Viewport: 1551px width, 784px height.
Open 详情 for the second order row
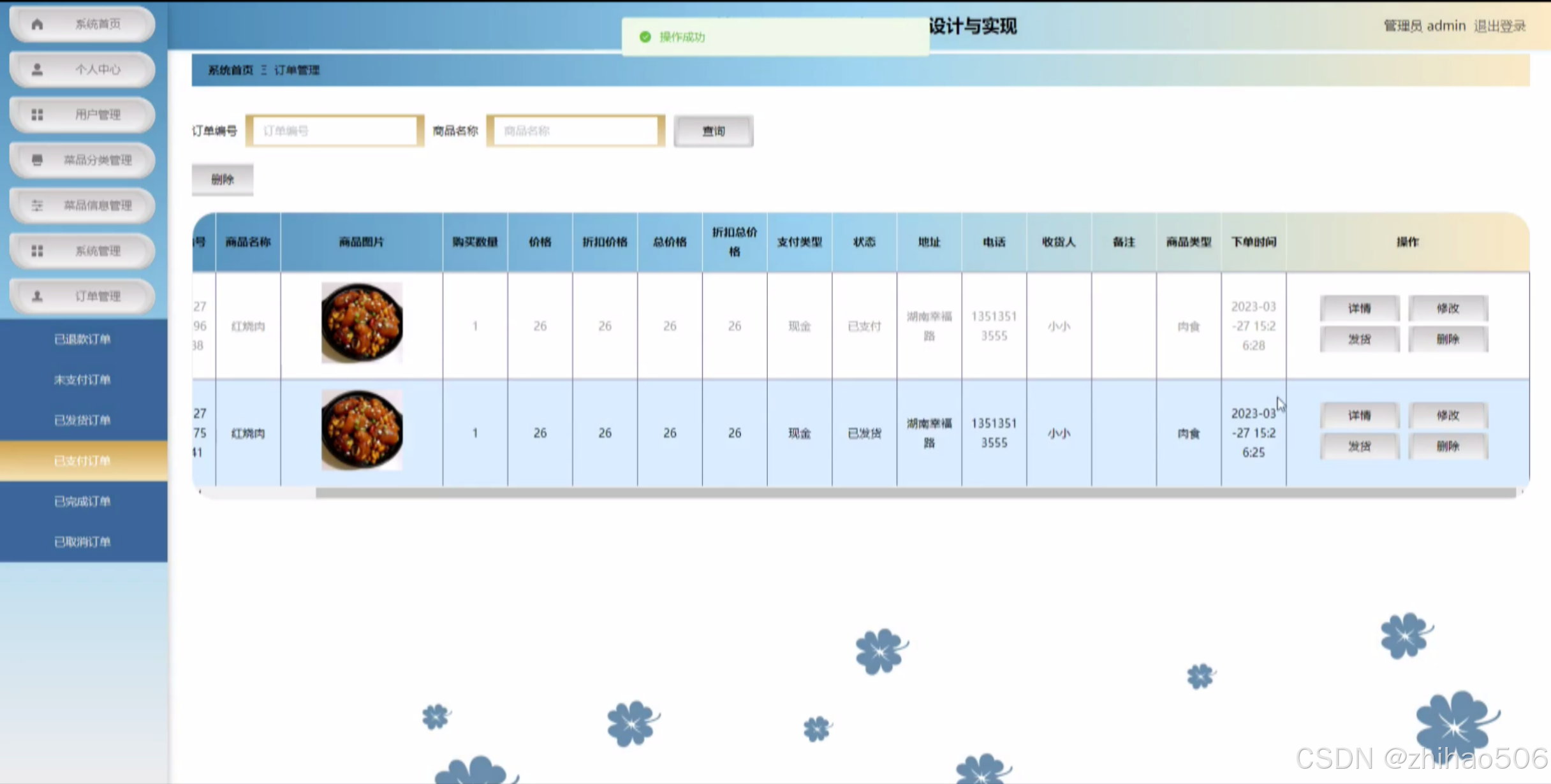tap(1359, 416)
